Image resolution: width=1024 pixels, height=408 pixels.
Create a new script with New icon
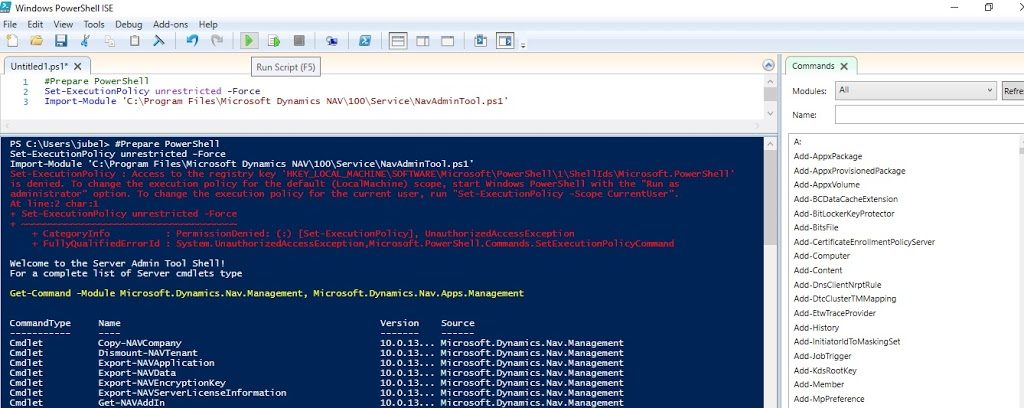pos(12,41)
